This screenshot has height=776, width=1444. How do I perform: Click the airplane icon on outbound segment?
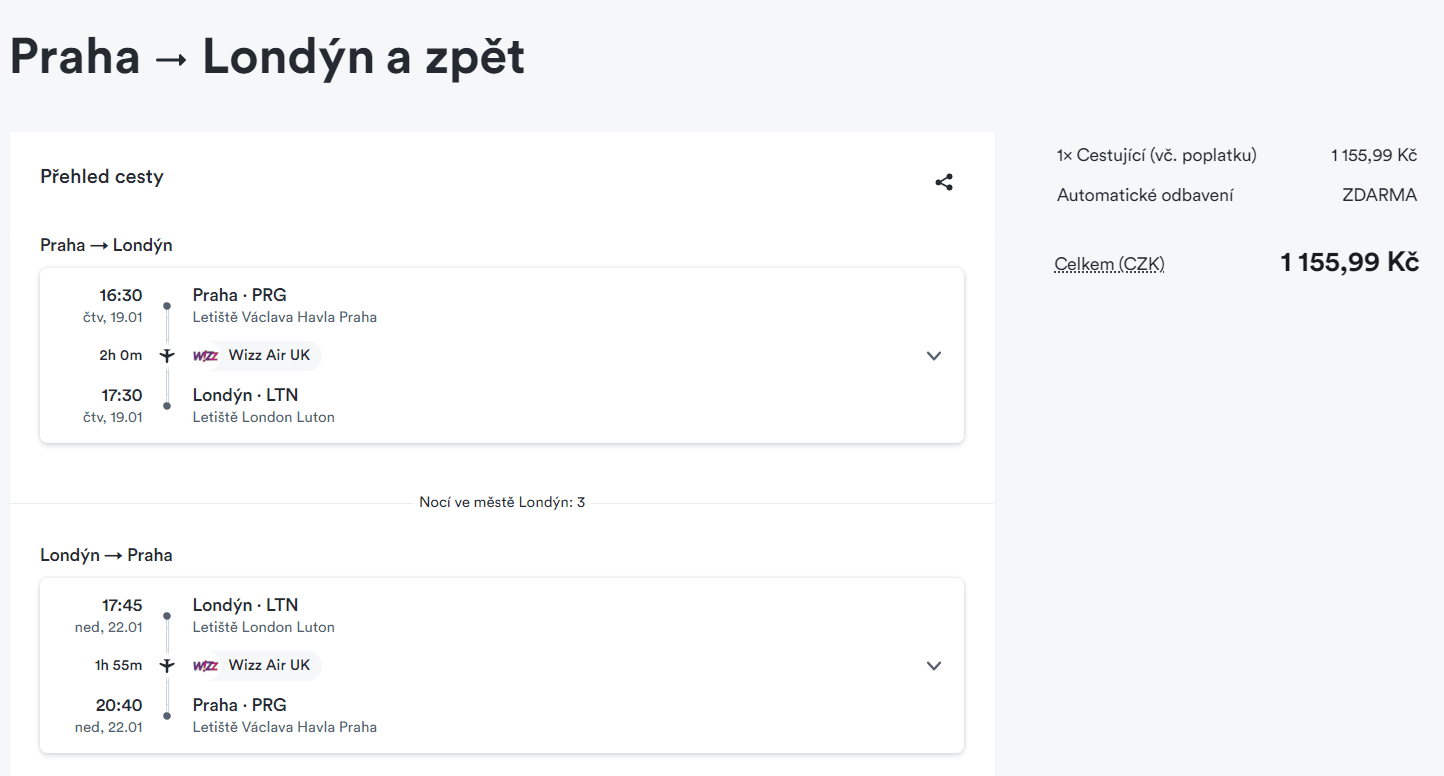coord(167,356)
